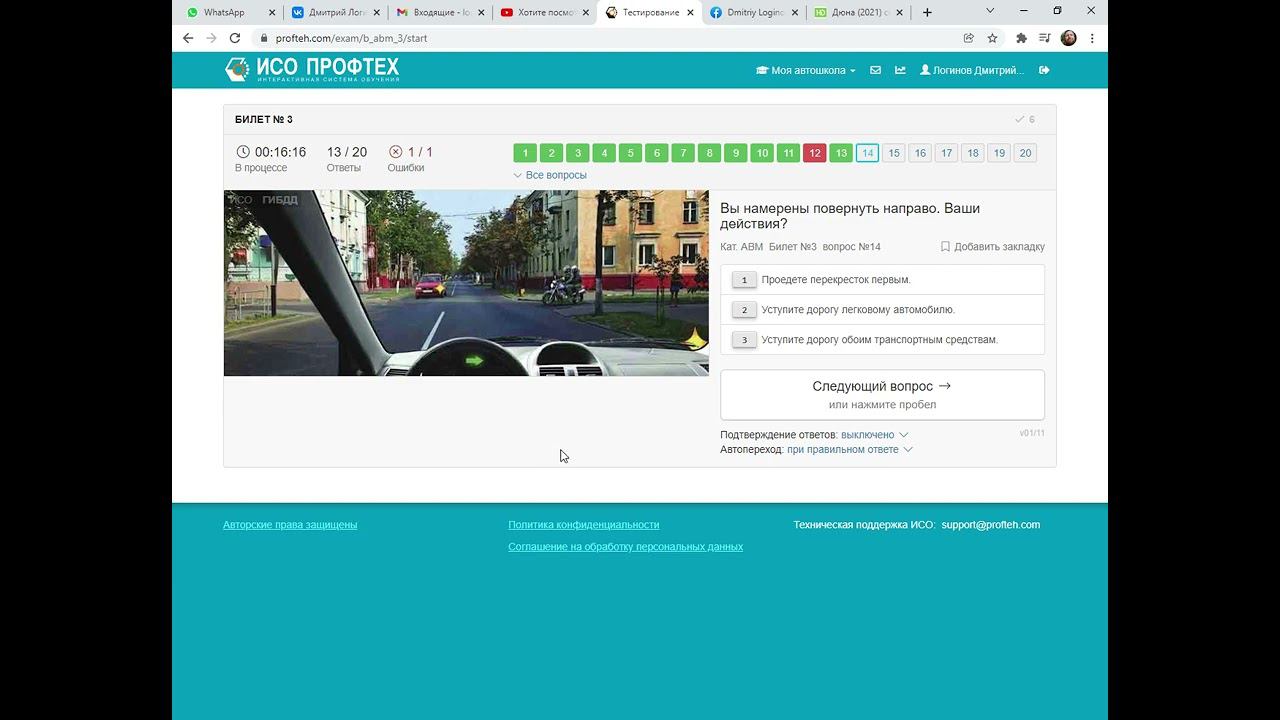Go to question 10
Image resolution: width=1280 pixels, height=720 pixels.
762,153
